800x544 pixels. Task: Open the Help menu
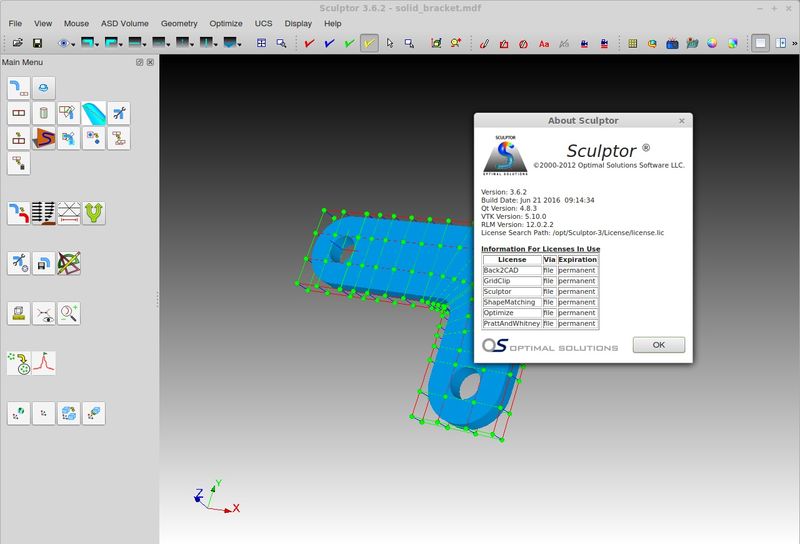[x=333, y=23]
